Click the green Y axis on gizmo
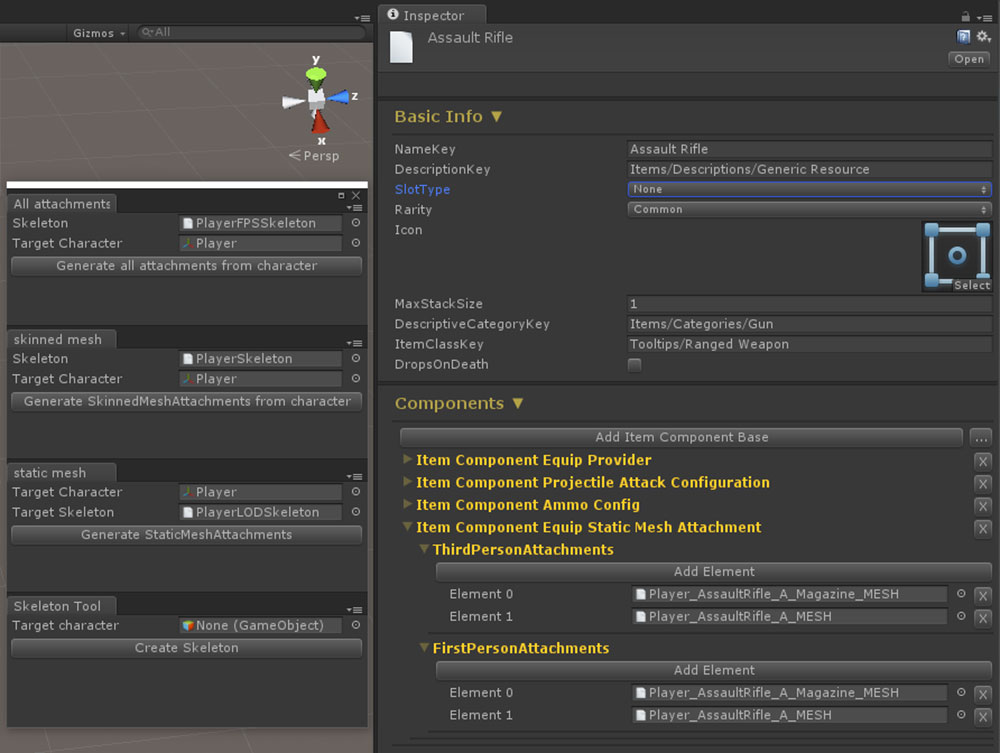Screen dimensions: 1000x753 tap(316, 74)
